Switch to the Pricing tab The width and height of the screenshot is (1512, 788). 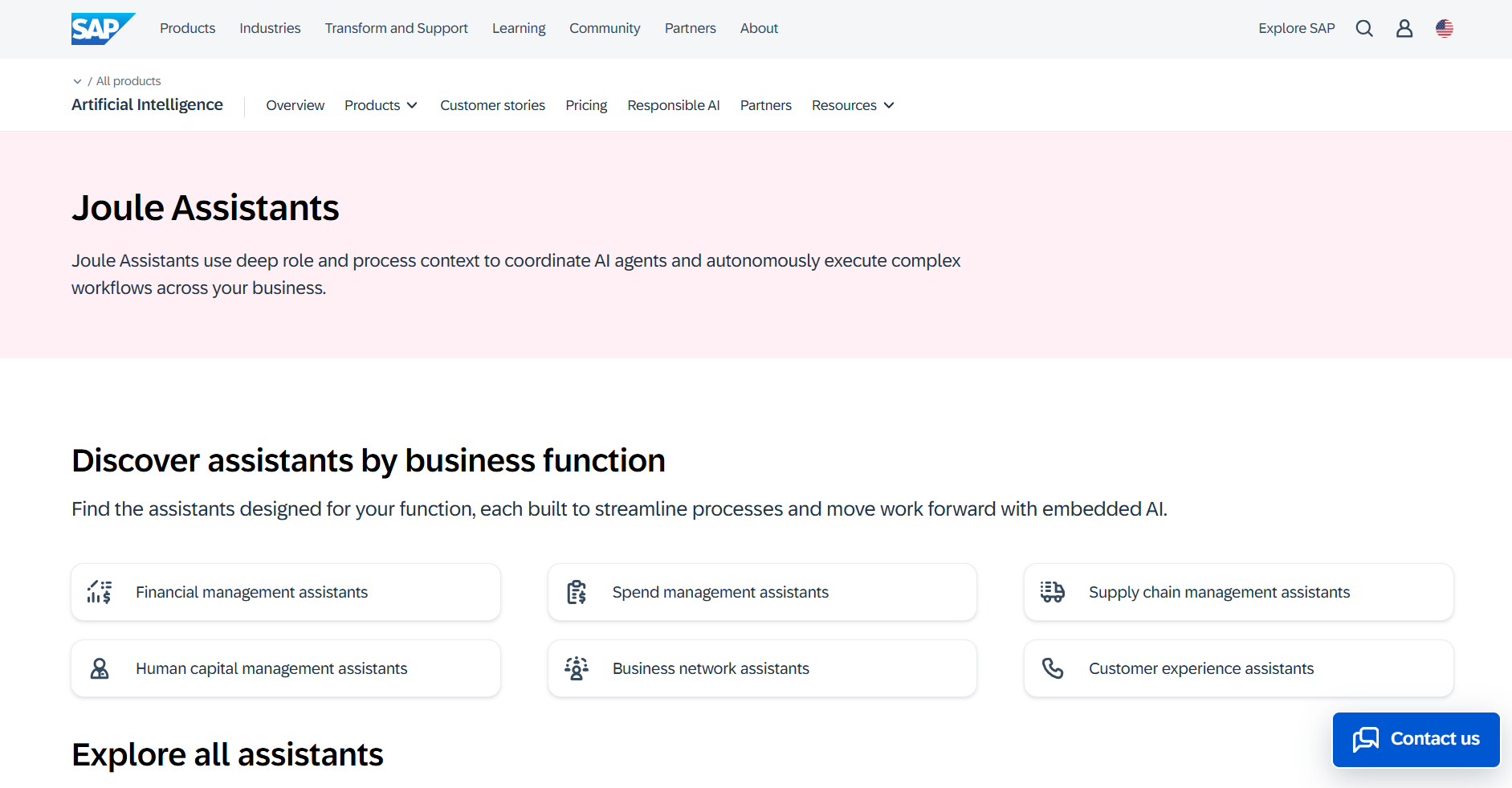tap(586, 105)
